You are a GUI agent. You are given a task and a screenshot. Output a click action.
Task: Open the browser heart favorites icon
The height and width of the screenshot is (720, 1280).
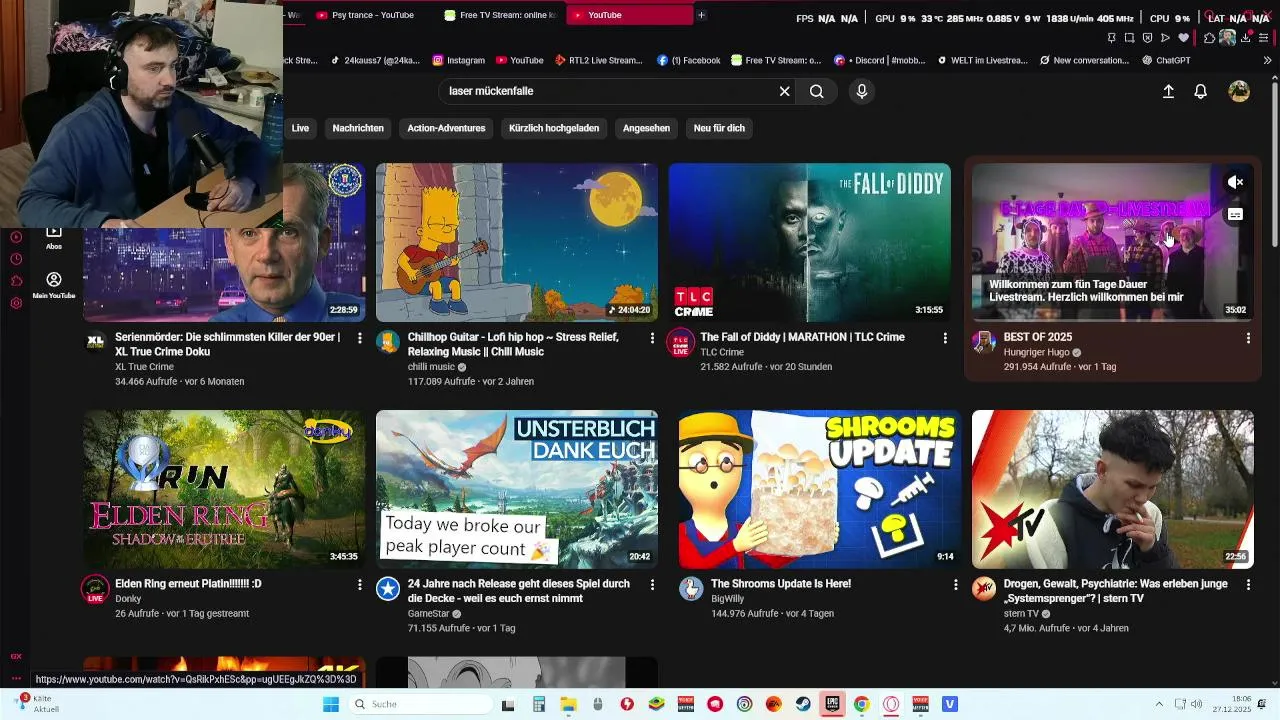tap(1184, 38)
